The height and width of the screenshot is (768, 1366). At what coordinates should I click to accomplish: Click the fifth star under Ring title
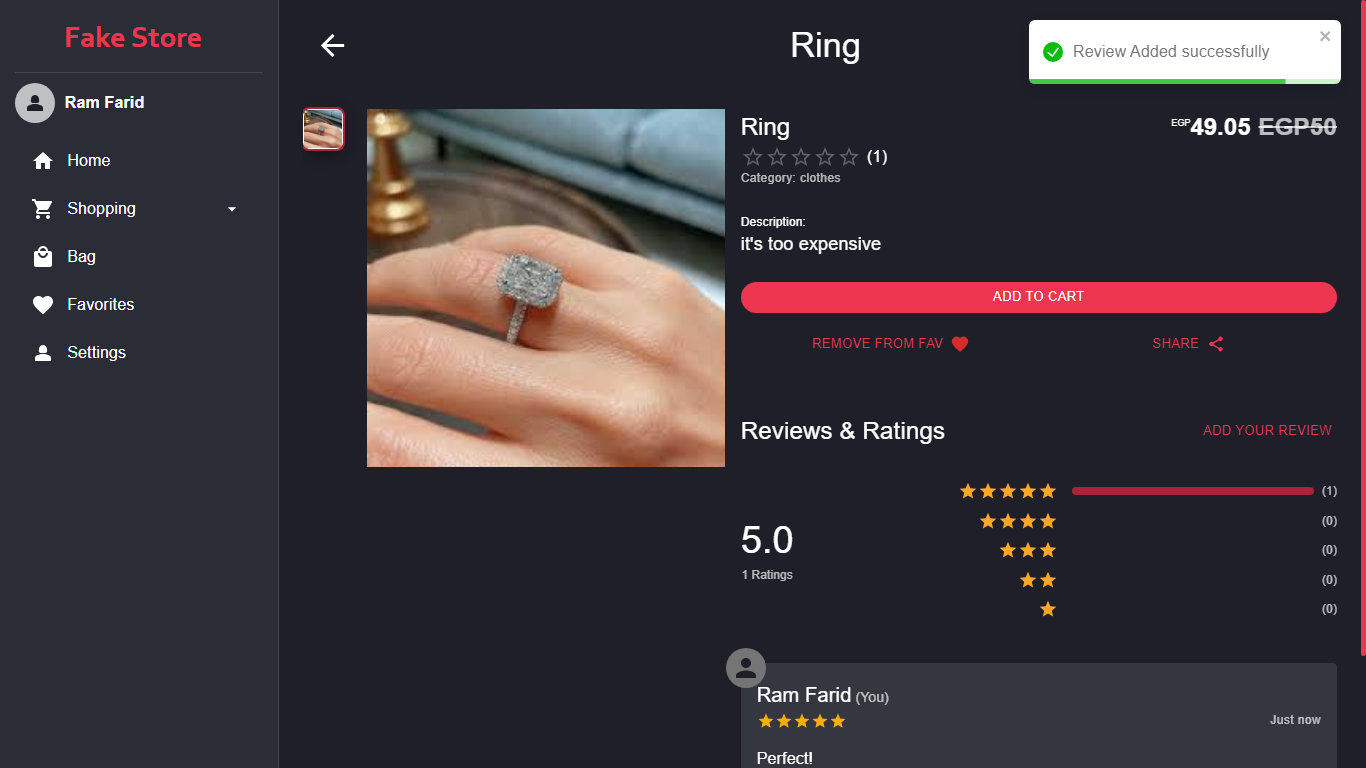pos(849,157)
